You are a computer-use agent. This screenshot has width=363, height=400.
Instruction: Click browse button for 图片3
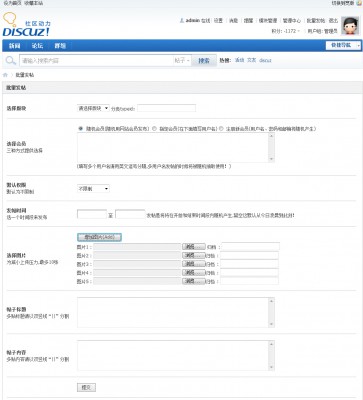point(194,264)
